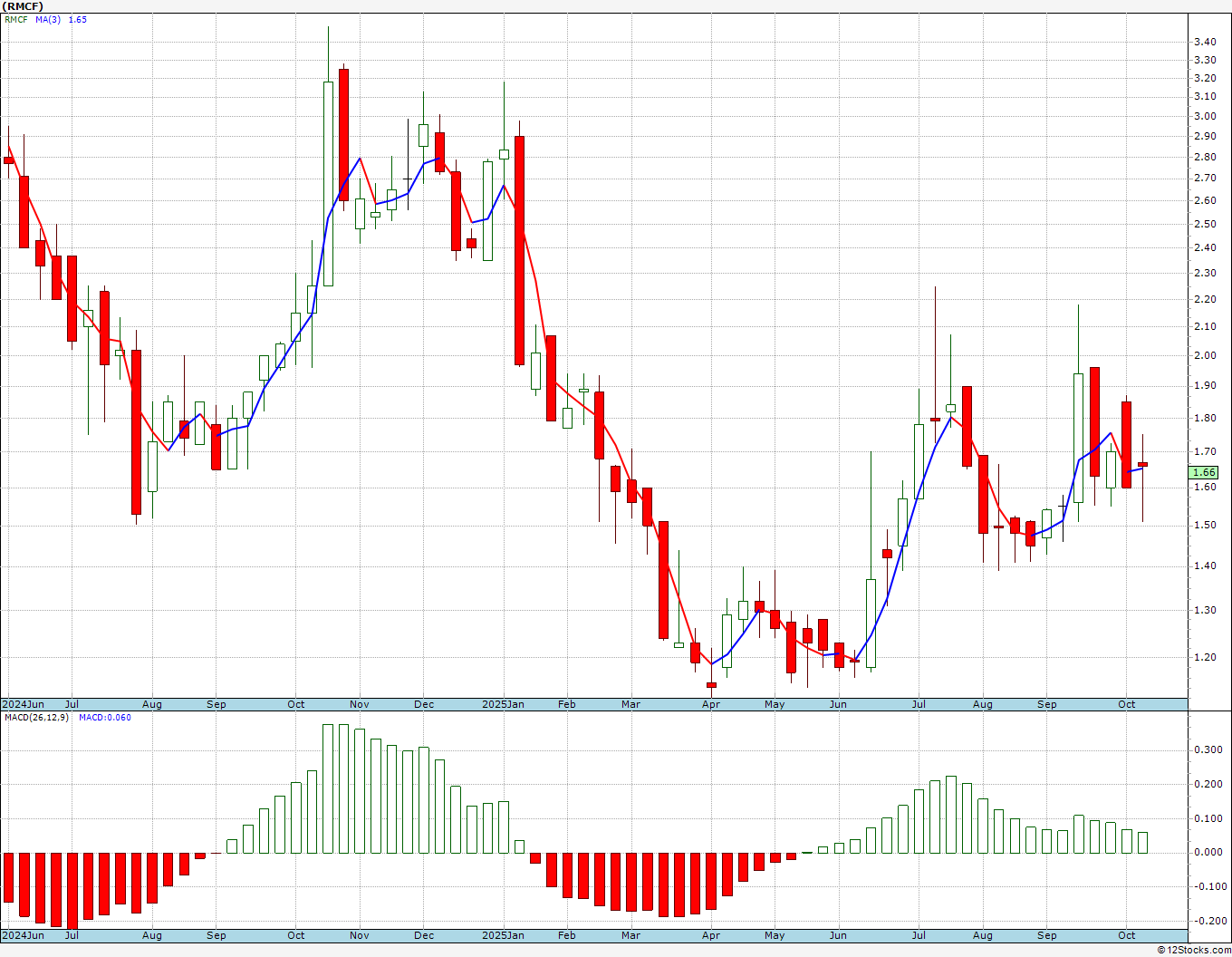Click the 1.20 price axis label
Screen dimensions: 1232x957
[x=1205, y=657]
